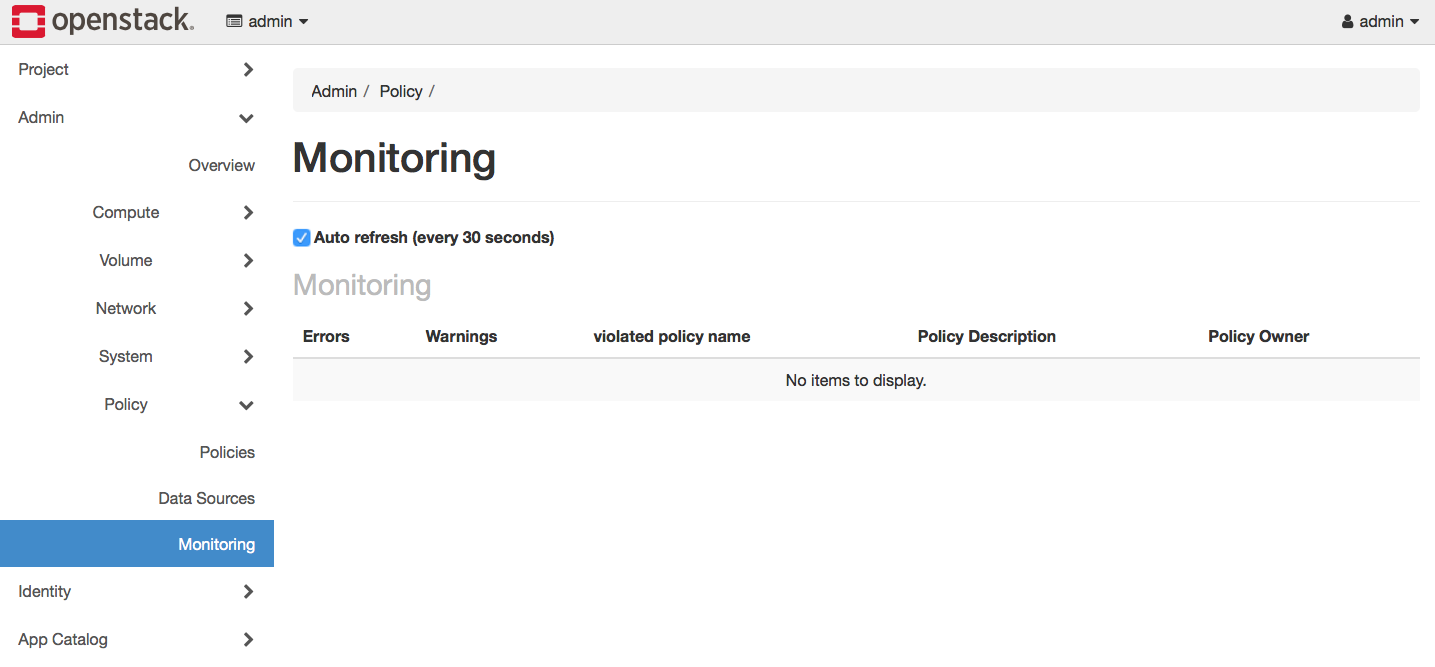
Task: Click the System sidebar label
Action: point(126,356)
